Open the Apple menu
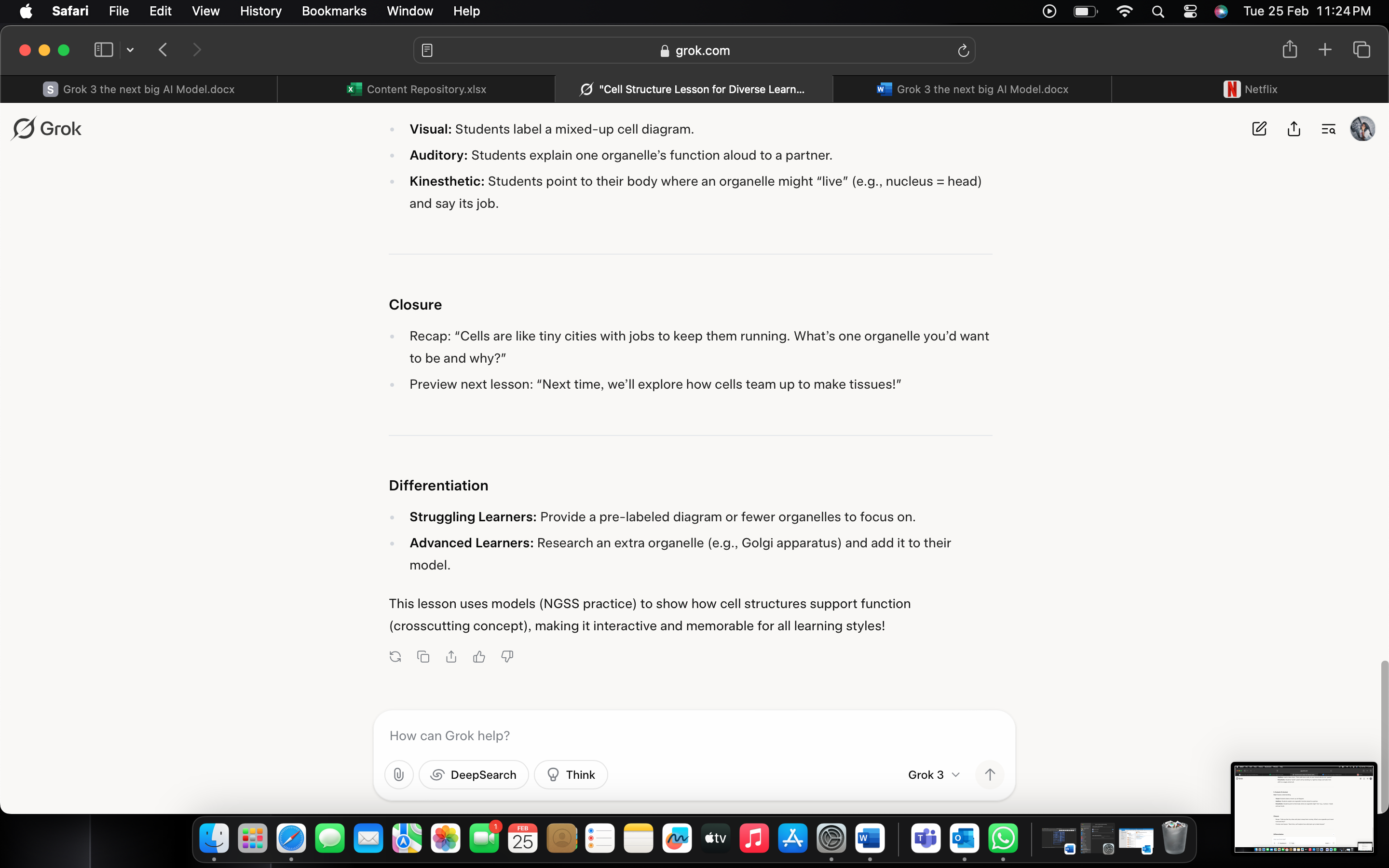1389x868 pixels. pyautogui.click(x=26, y=11)
